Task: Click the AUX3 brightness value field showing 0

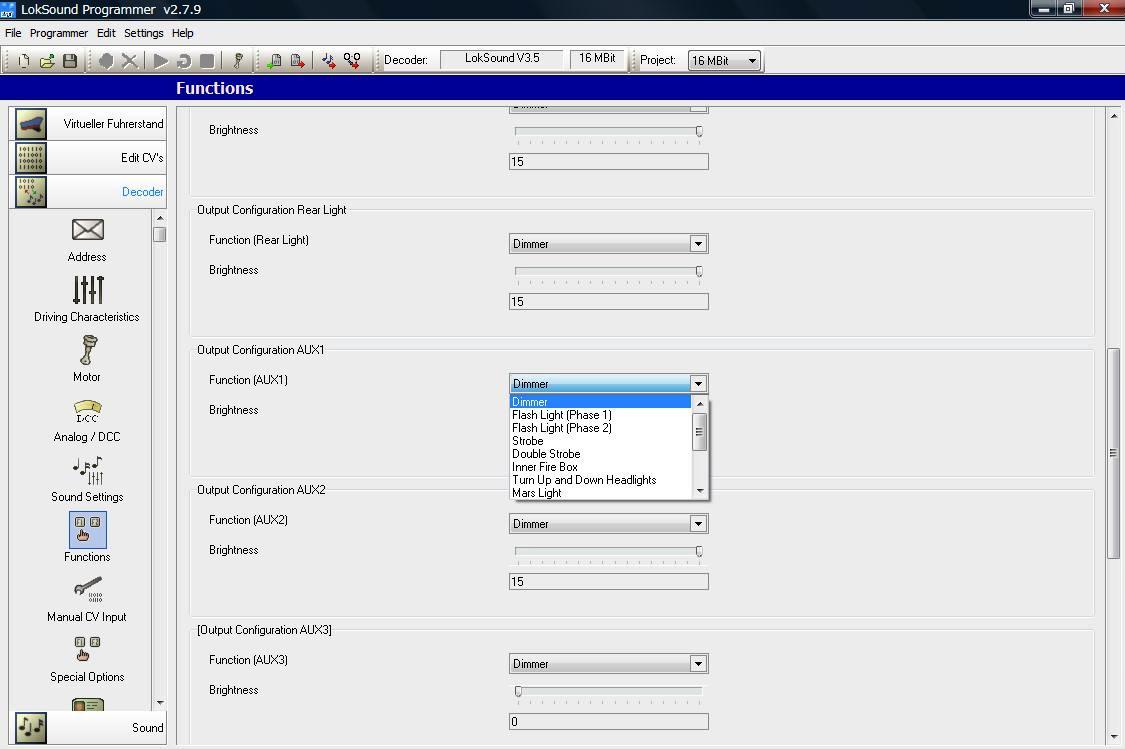Action: (608, 721)
